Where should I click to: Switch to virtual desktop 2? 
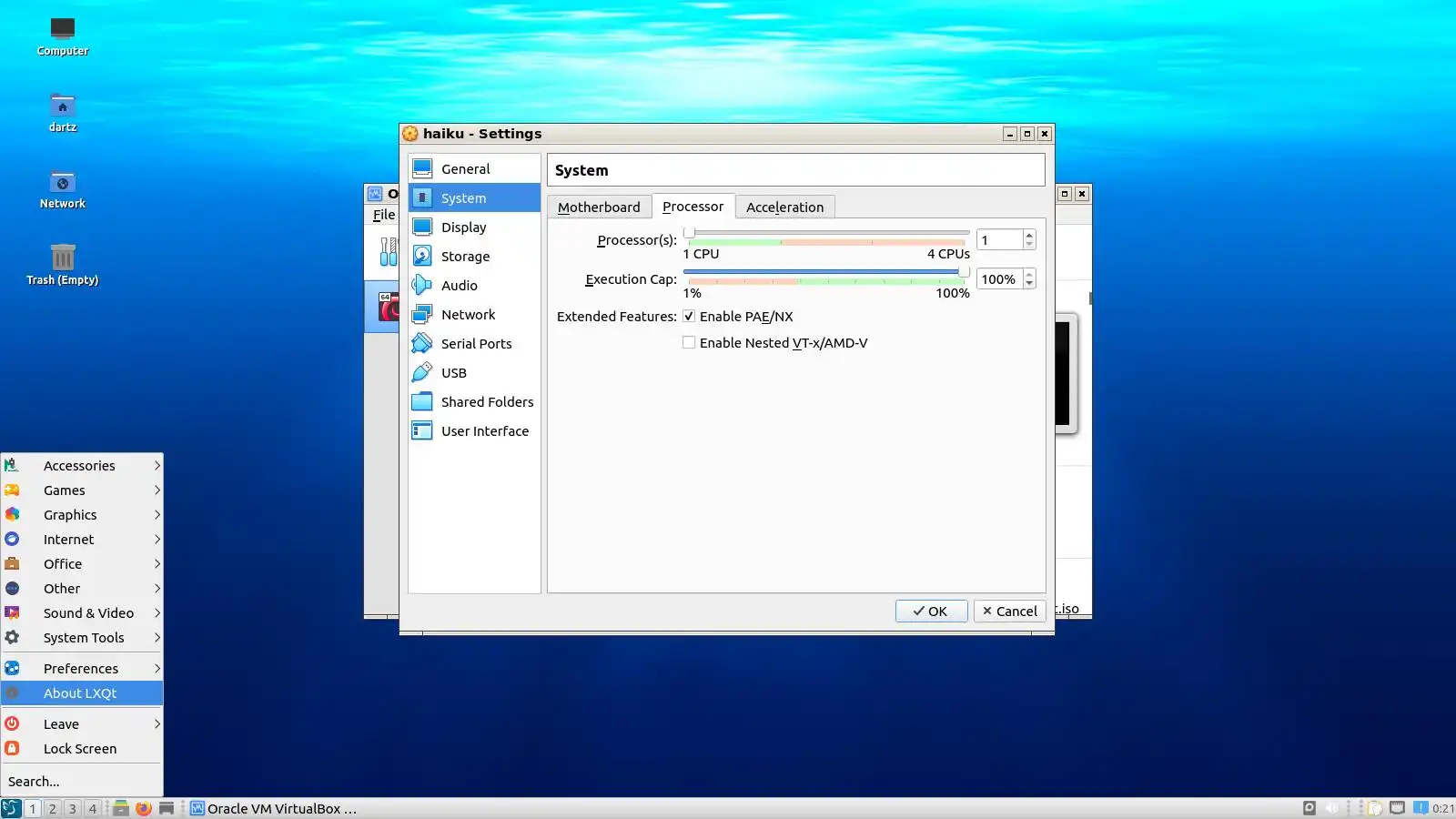53,808
